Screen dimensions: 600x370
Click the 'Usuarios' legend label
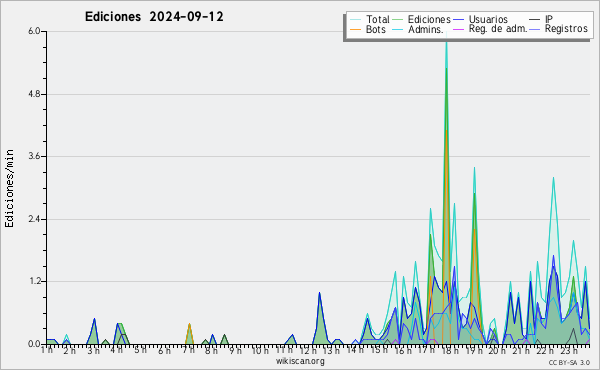(488, 19)
